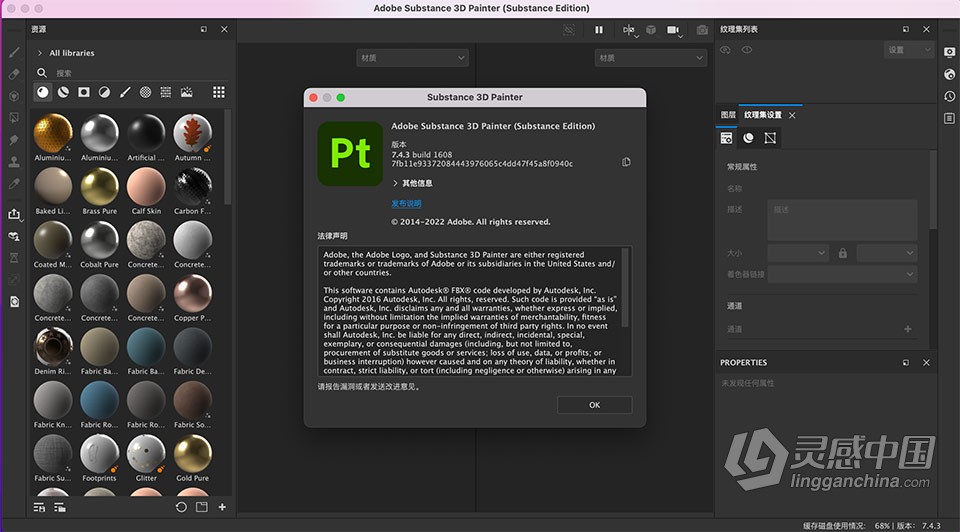Screen dimensions: 960x532
Task: Switch to the 图层 tab
Action: click(728, 115)
